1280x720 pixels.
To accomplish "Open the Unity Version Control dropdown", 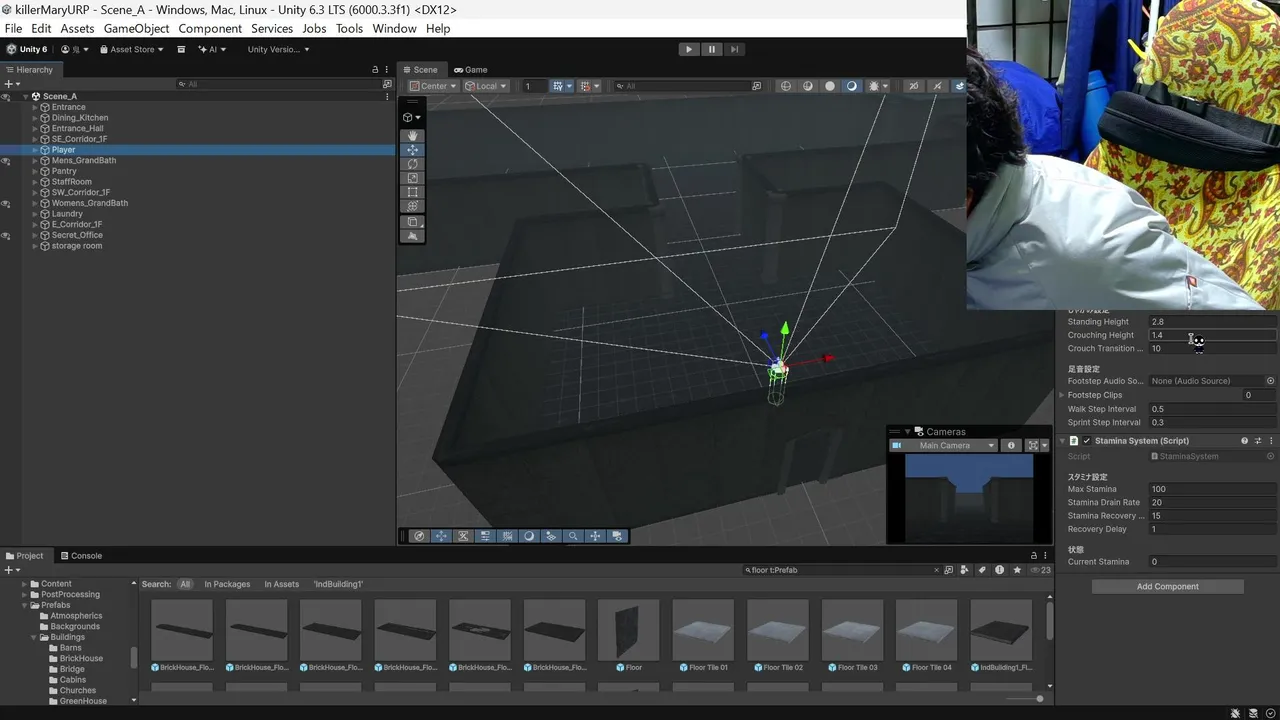I will tap(278, 49).
